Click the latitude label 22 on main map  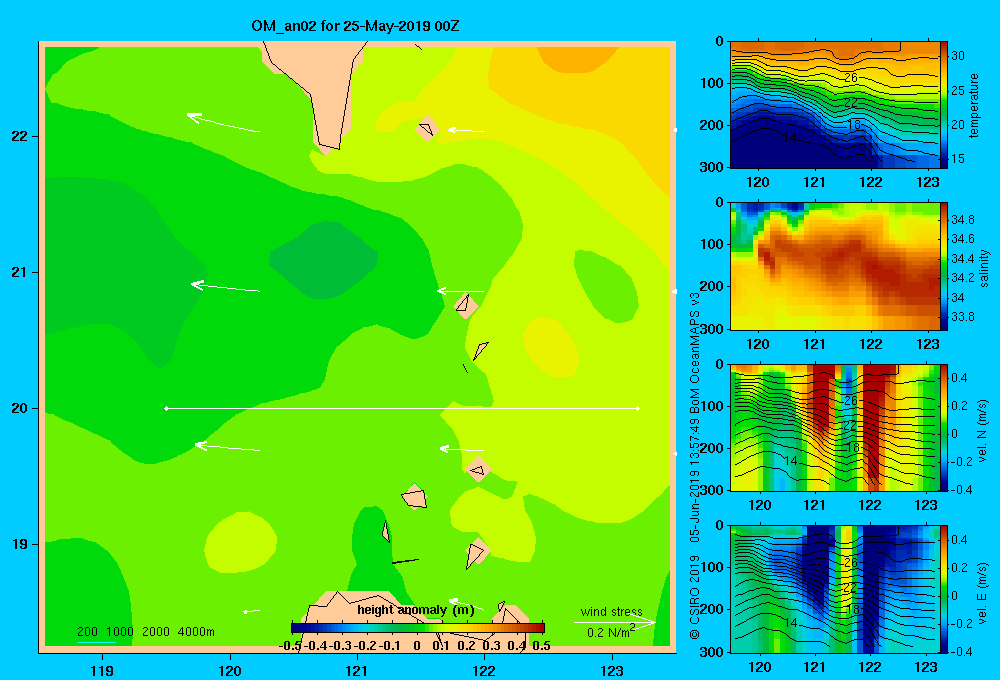click(20, 137)
